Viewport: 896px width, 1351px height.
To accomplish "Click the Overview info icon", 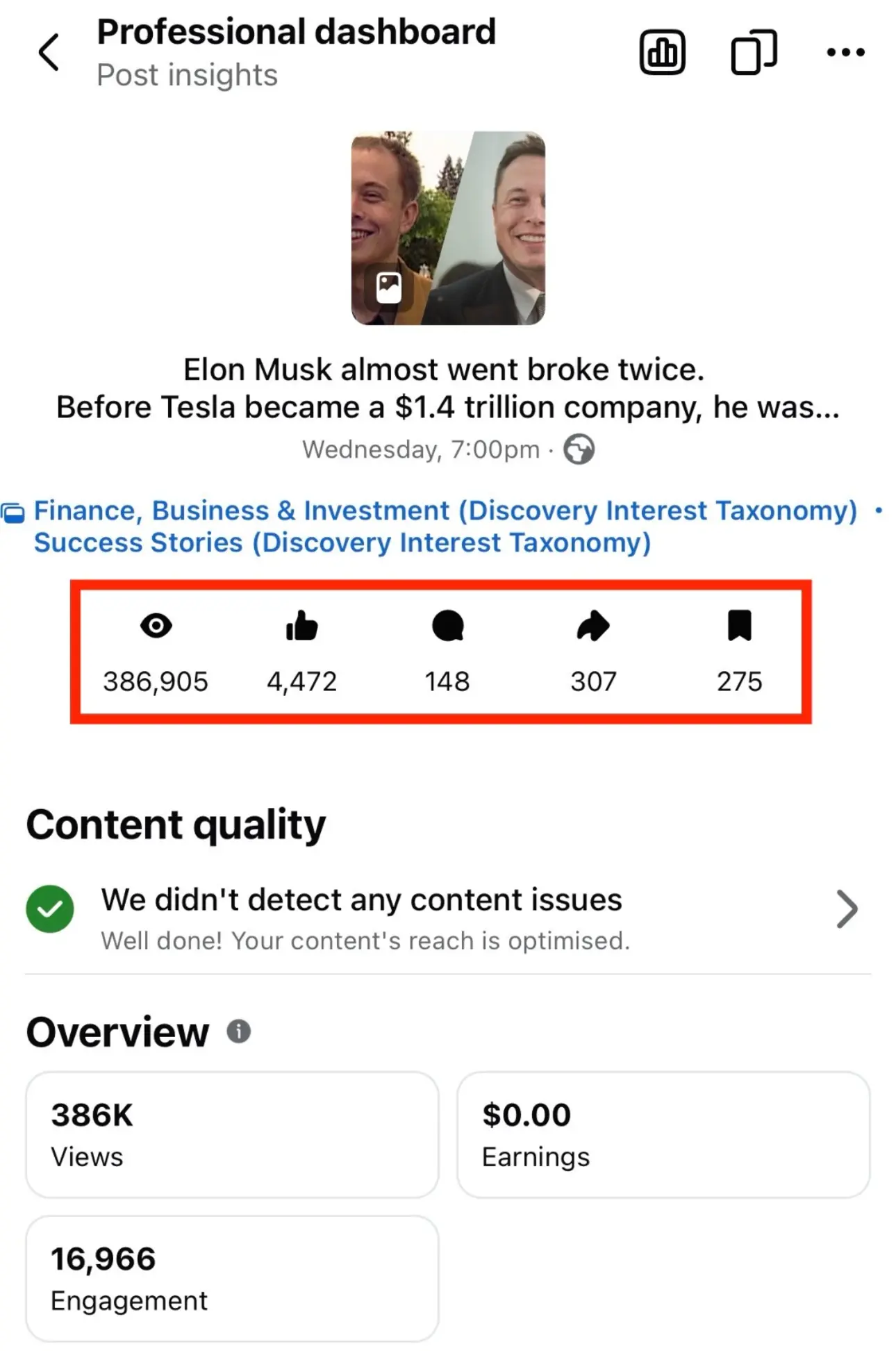I will pyautogui.click(x=238, y=1031).
